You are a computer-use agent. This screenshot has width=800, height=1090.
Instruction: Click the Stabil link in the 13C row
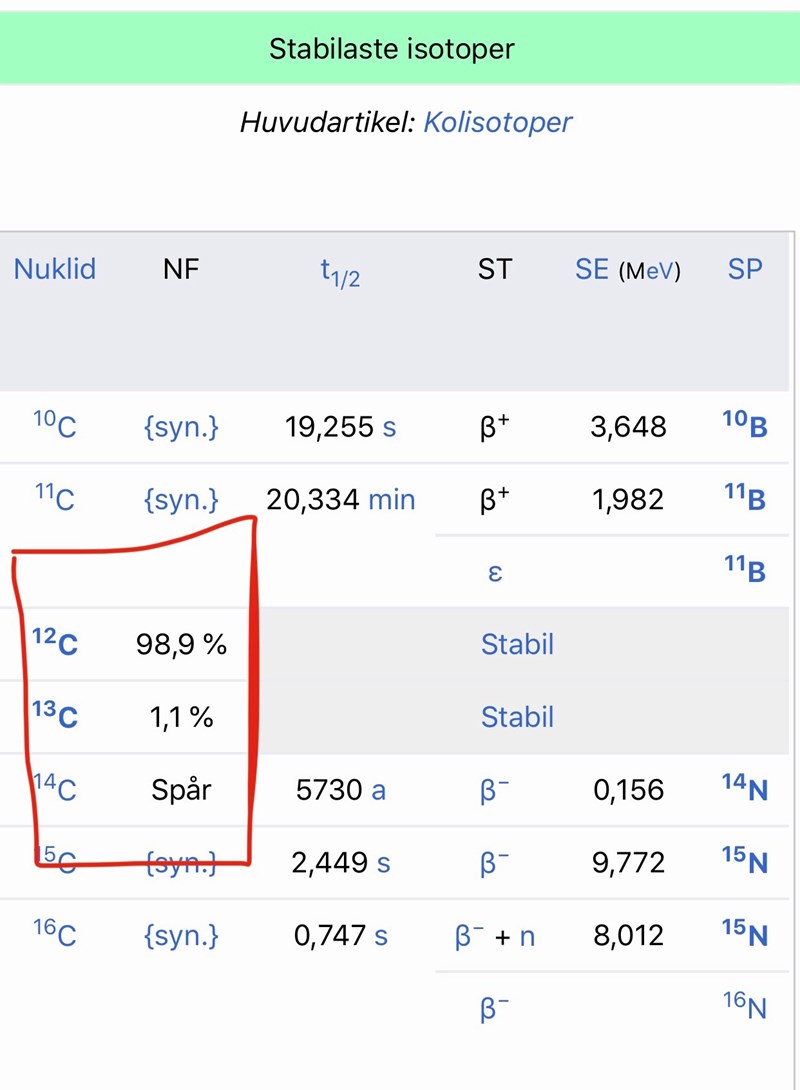(517, 717)
